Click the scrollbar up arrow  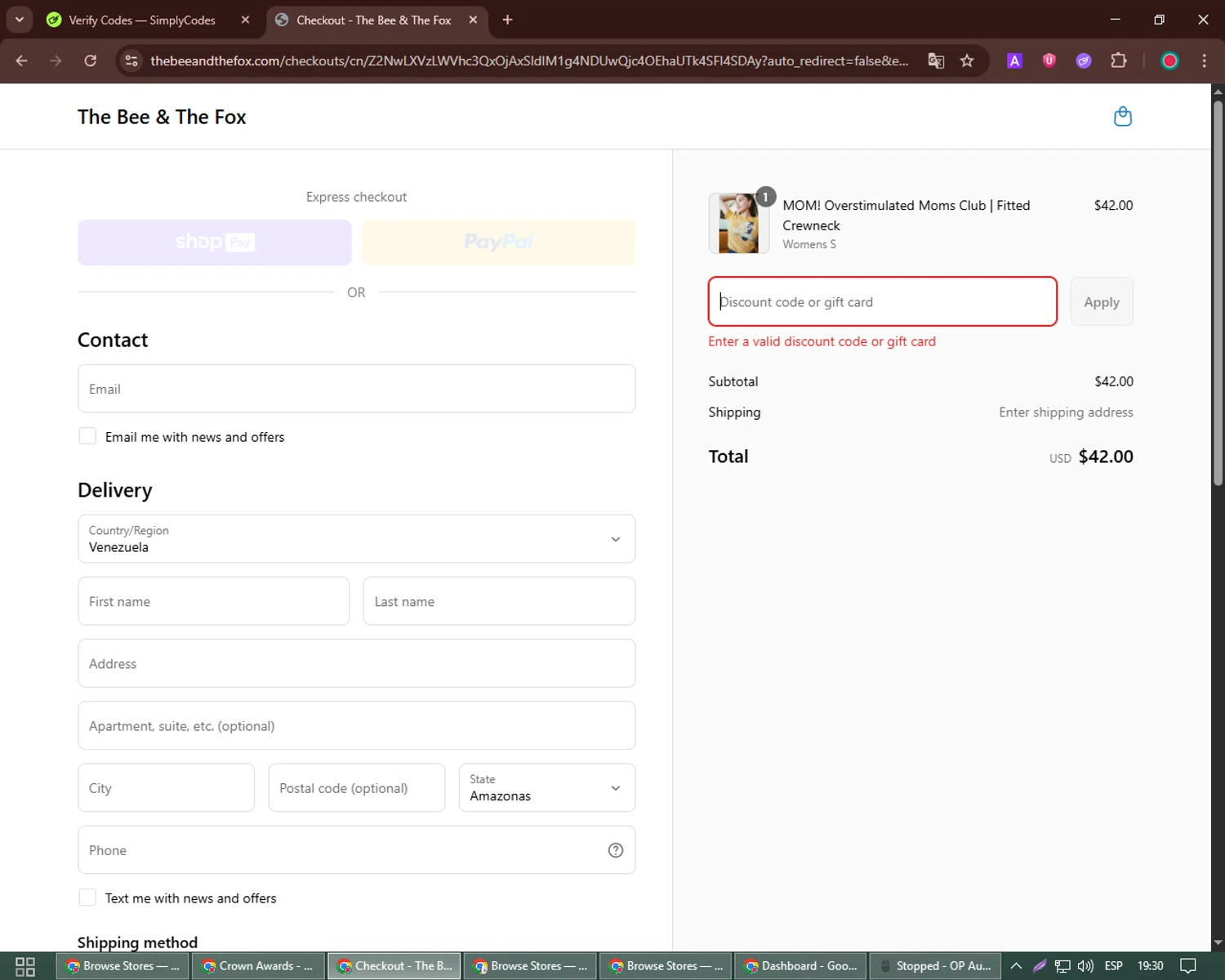pyautogui.click(x=1218, y=91)
